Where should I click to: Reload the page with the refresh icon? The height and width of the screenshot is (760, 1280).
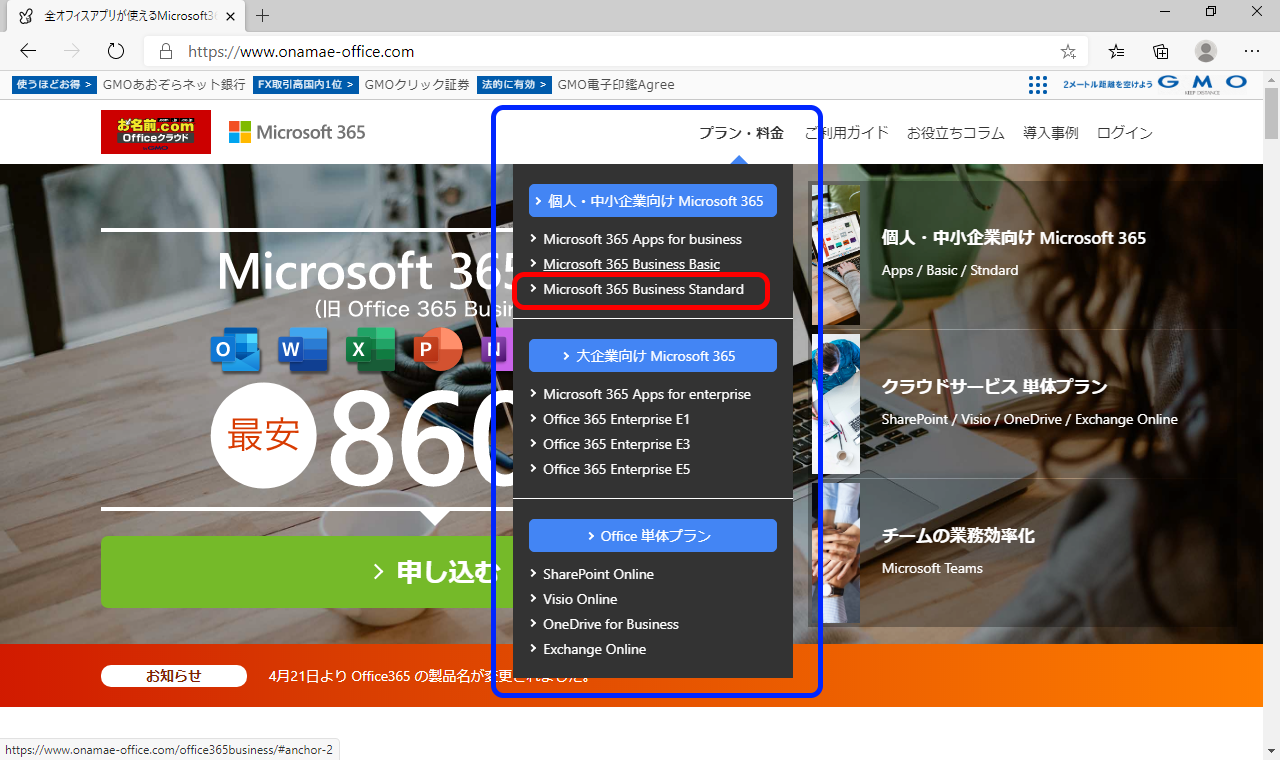pos(115,51)
